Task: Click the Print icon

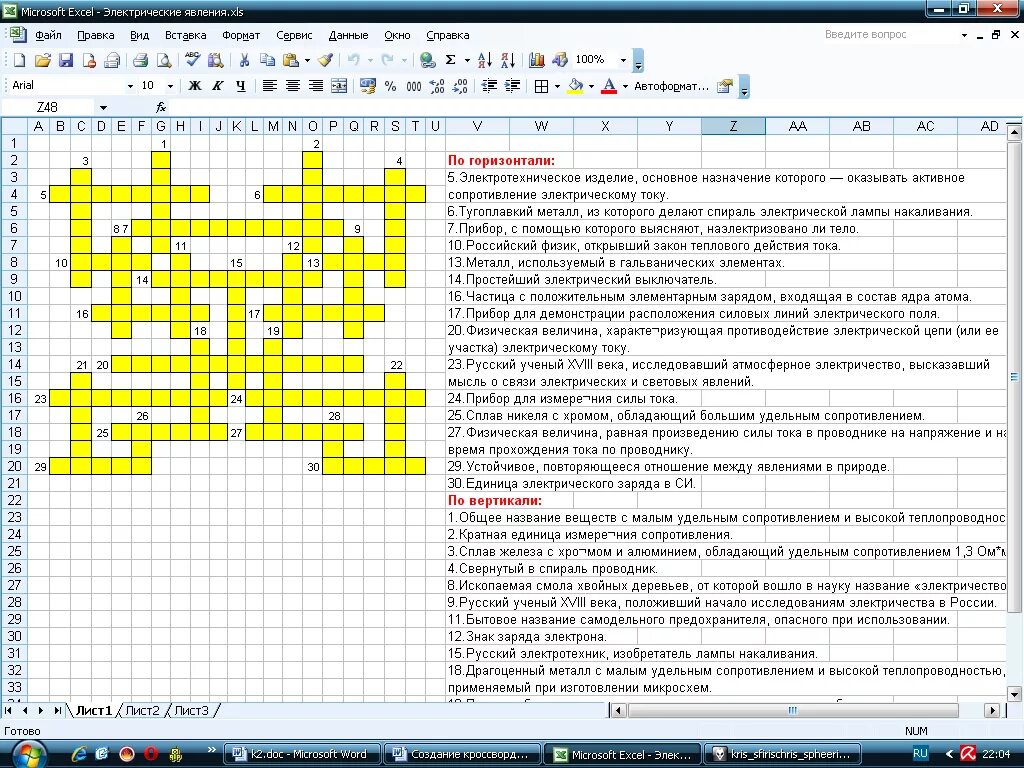Action: 140,60
